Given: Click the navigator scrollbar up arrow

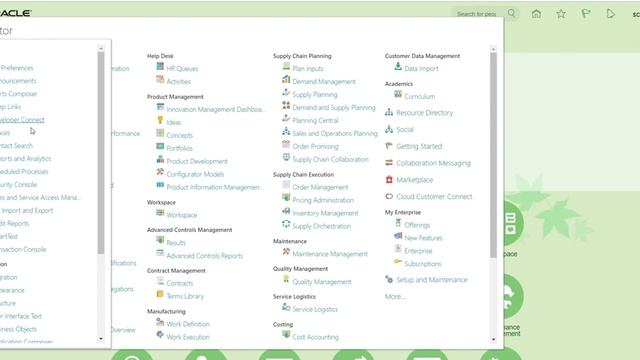Looking at the screenshot, I should (493, 49).
